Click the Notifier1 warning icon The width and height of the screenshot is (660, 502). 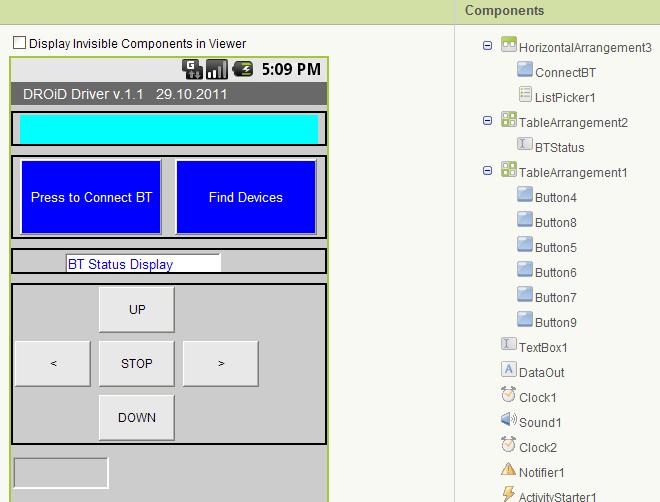click(509, 471)
